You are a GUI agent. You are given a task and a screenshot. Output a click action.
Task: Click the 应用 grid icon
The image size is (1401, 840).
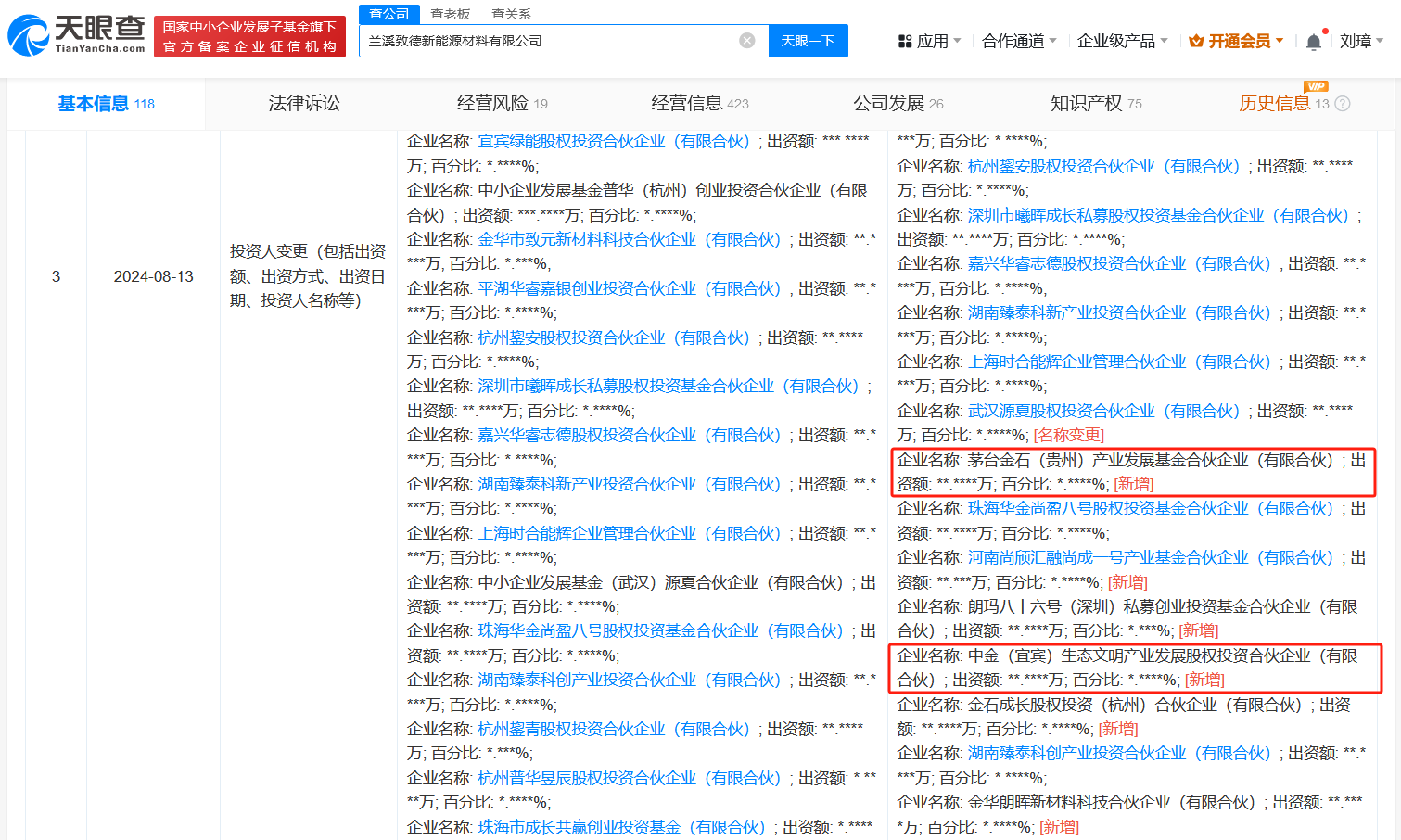tap(905, 42)
